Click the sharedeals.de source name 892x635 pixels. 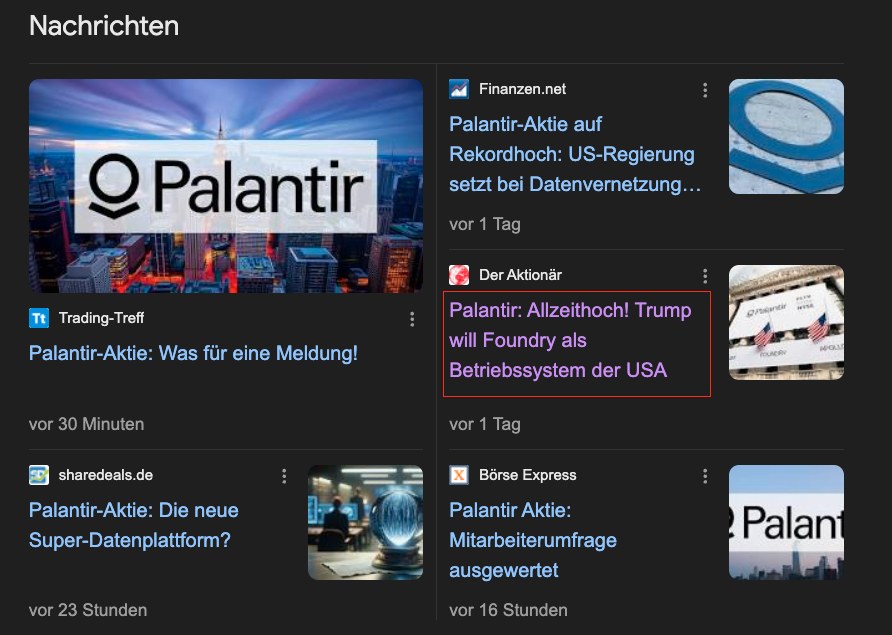click(106, 475)
